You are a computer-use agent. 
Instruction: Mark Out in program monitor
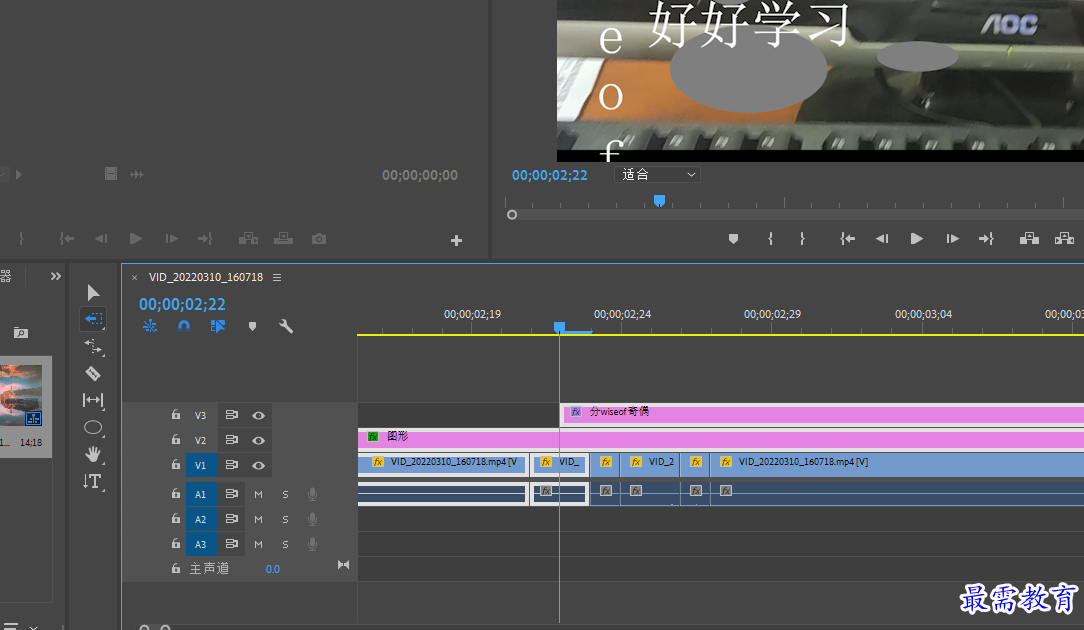[x=802, y=239]
